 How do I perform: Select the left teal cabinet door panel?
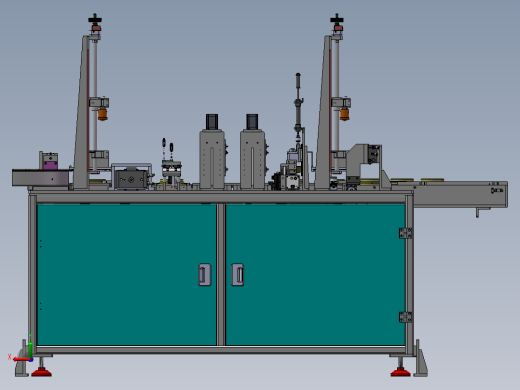(127, 275)
